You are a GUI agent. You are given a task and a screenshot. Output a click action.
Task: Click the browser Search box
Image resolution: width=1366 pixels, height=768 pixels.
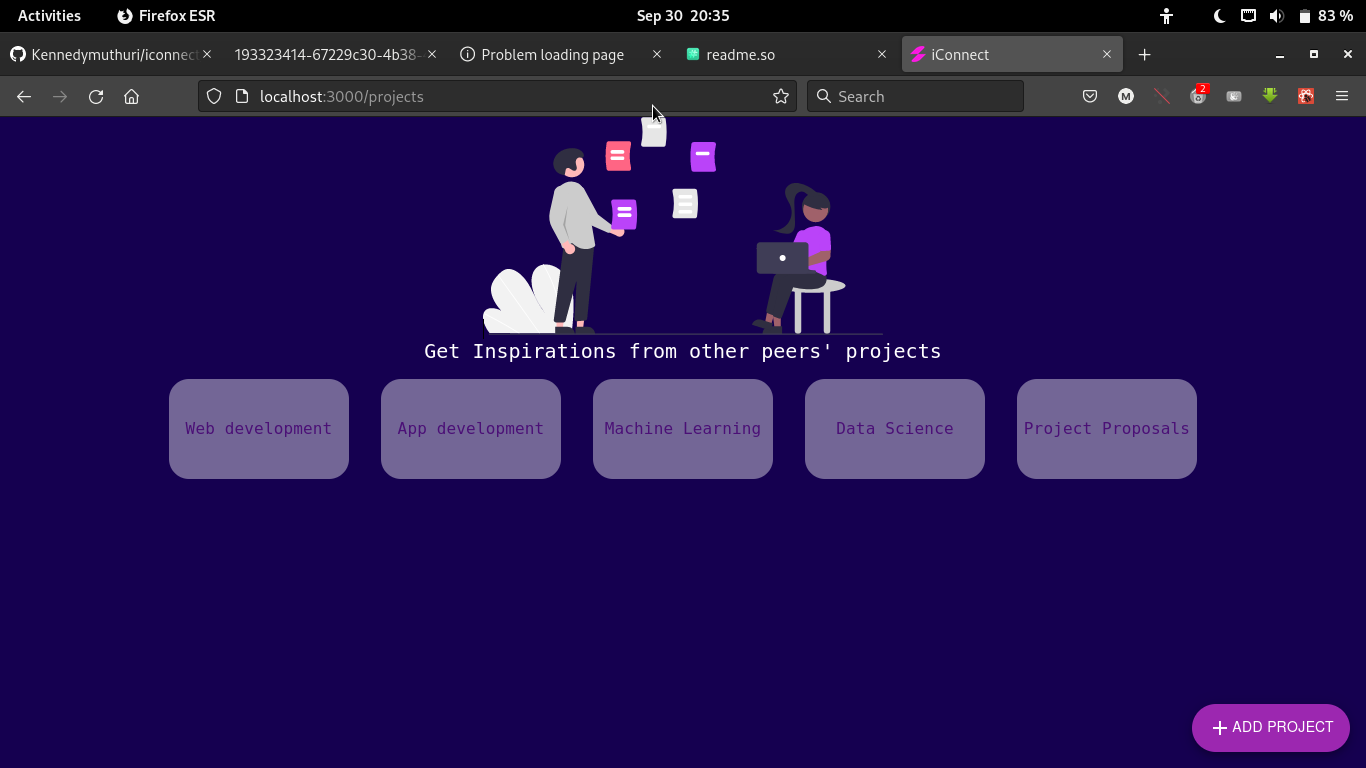coord(915,96)
